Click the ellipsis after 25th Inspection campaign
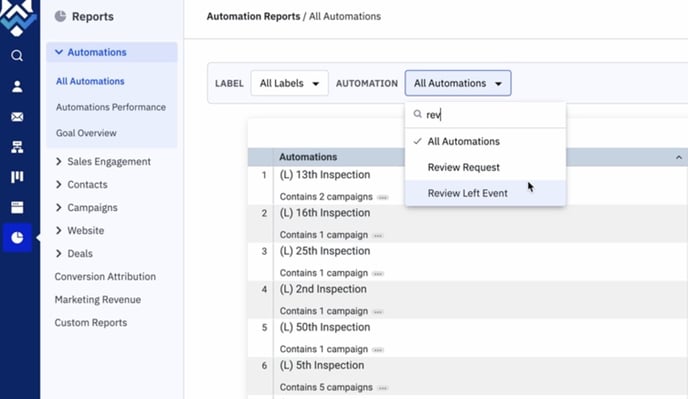688x399 pixels. tap(377, 273)
